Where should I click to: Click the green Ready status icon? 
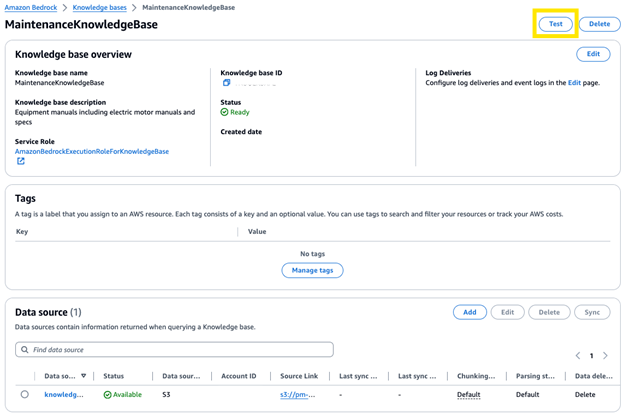pyautogui.click(x=225, y=112)
